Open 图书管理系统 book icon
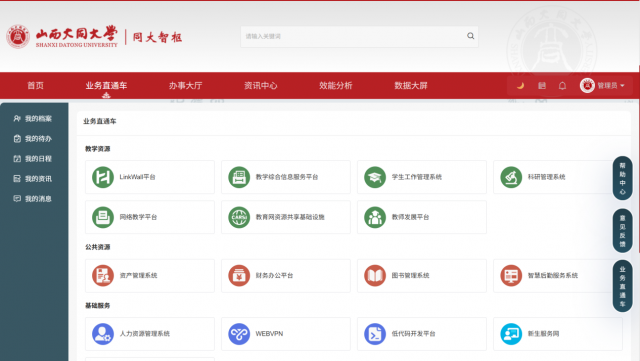640x361 pixels. click(375, 276)
